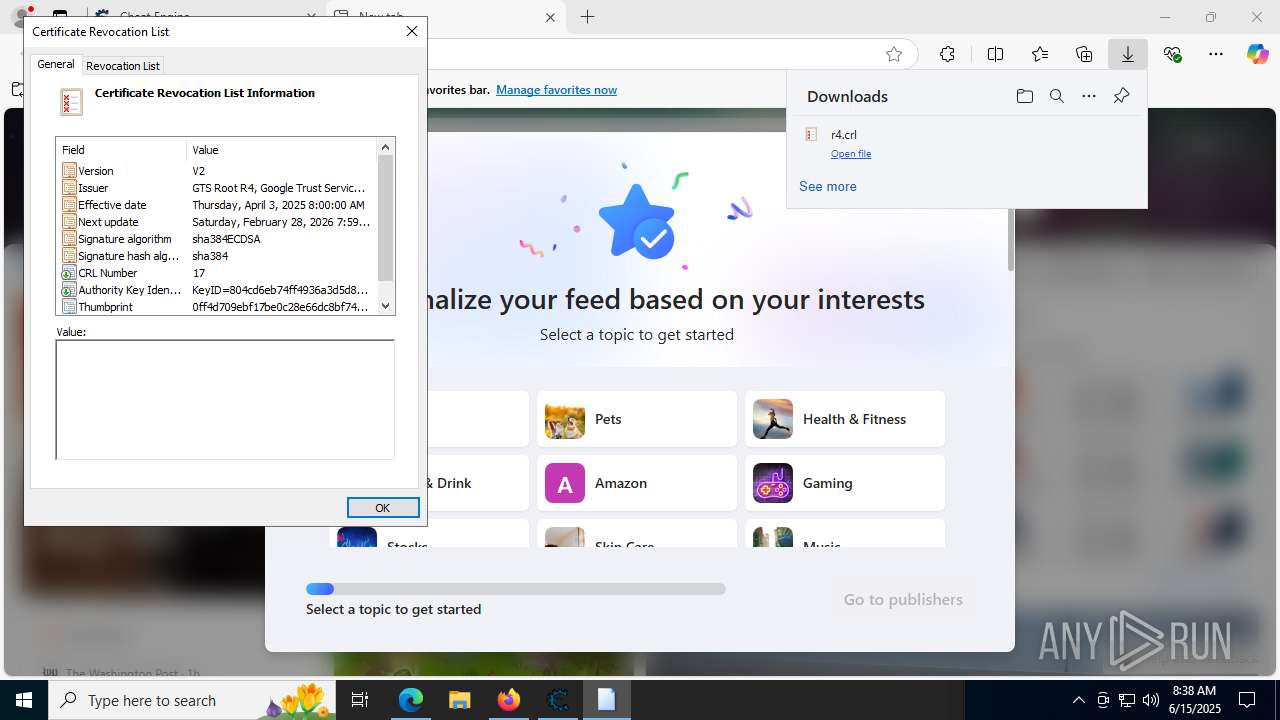Click the Manage favorites now link
The height and width of the screenshot is (720, 1280).
pyautogui.click(x=556, y=90)
